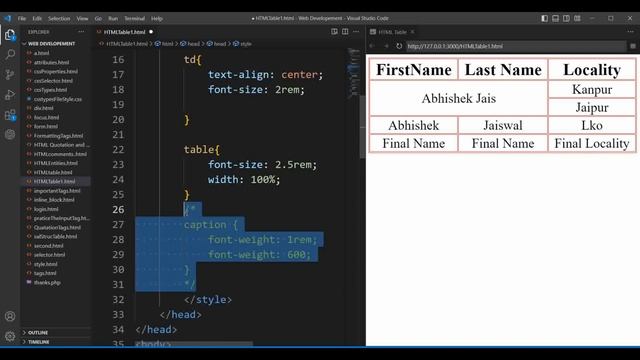This screenshot has width=640, height=360.
Task: Open the Source Control view
Action: (10, 75)
